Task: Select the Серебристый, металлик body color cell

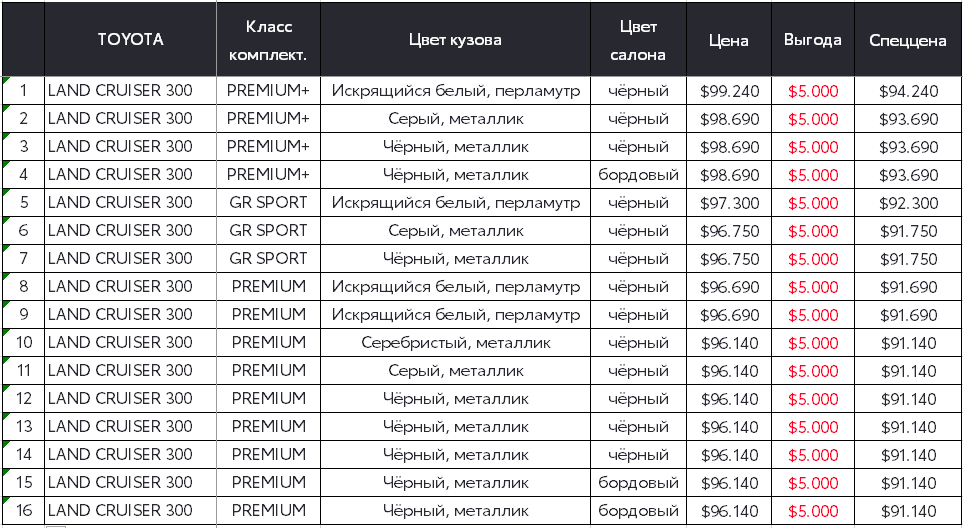Action: click(x=455, y=343)
